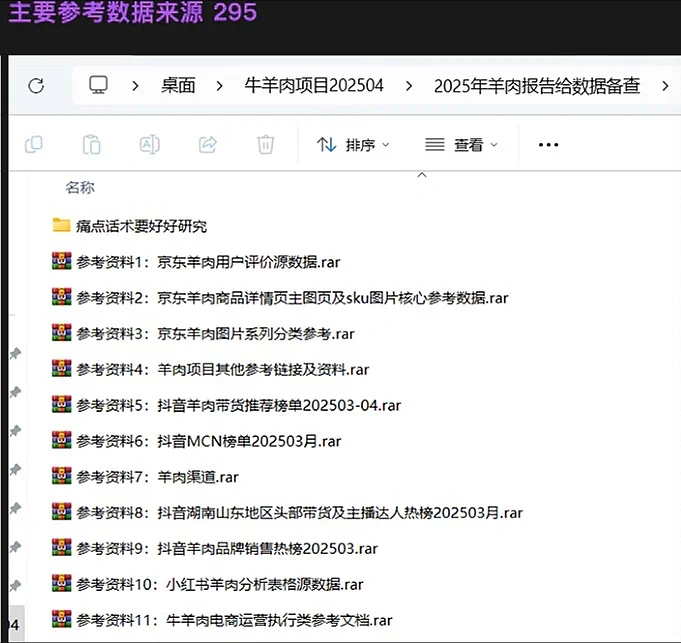
Task: Click rar icon of 参考资料4 file
Action: click(61, 368)
